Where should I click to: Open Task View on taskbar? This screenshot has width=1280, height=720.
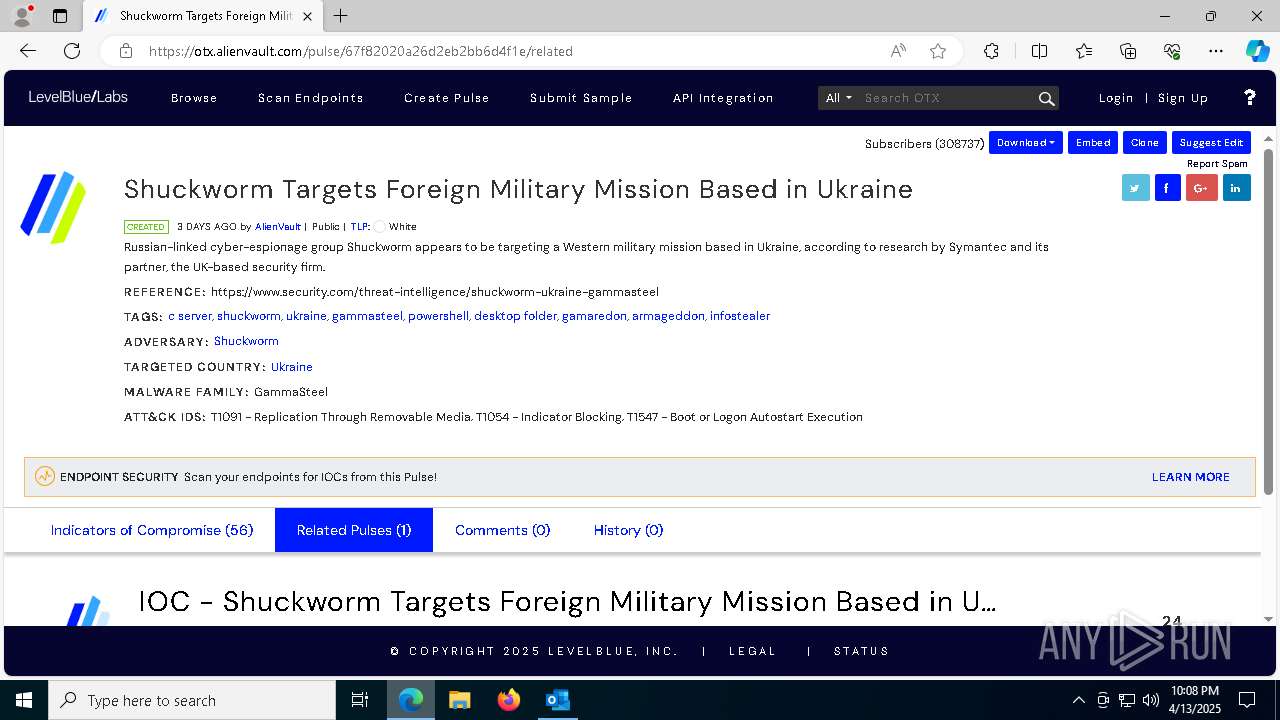point(360,700)
